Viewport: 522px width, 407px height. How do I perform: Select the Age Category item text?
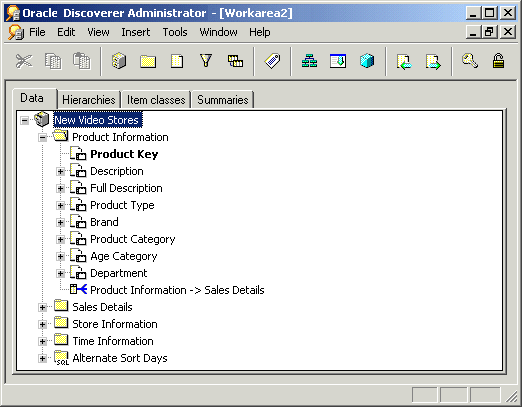[x=124, y=256]
